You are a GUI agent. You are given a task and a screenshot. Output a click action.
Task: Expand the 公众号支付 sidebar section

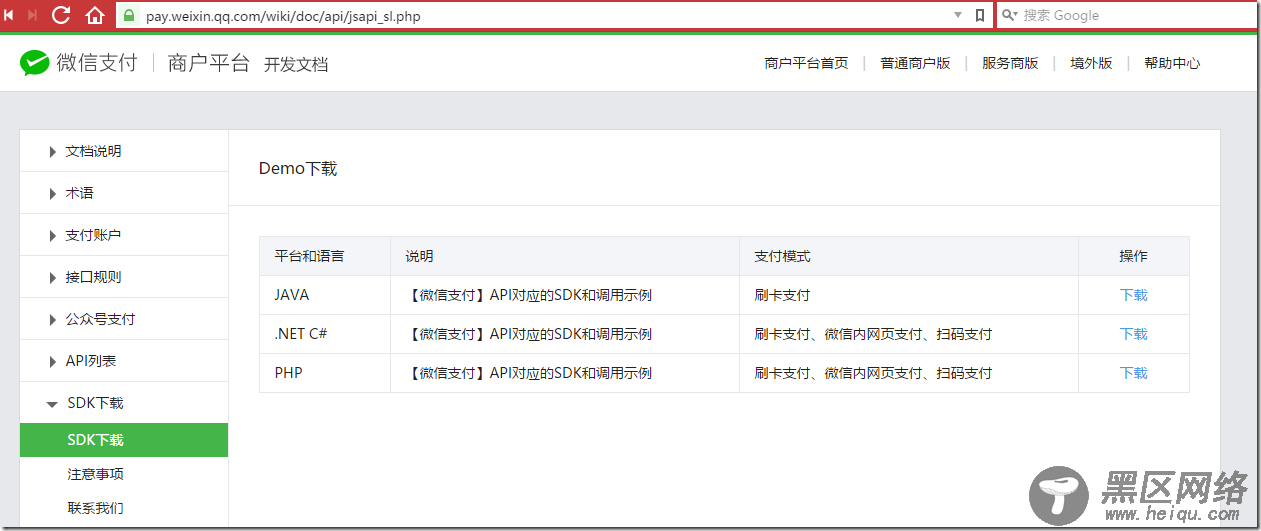[124, 319]
